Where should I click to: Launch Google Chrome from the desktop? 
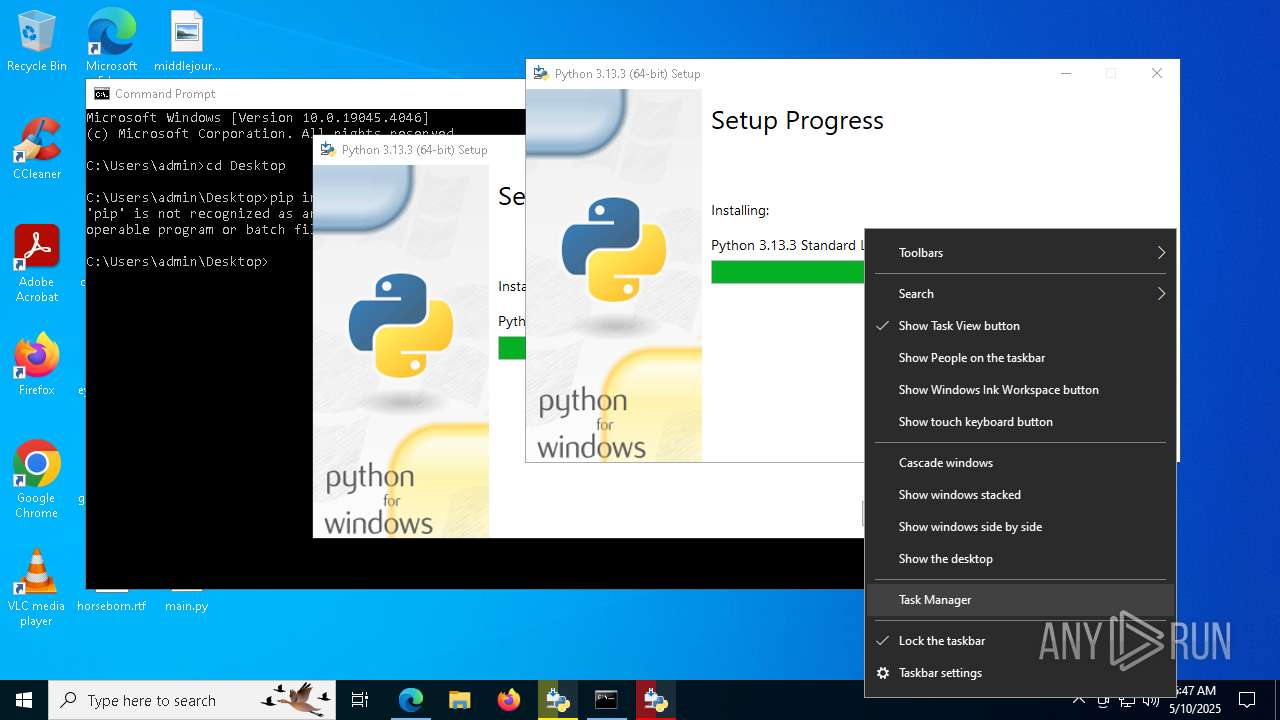[37, 479]
